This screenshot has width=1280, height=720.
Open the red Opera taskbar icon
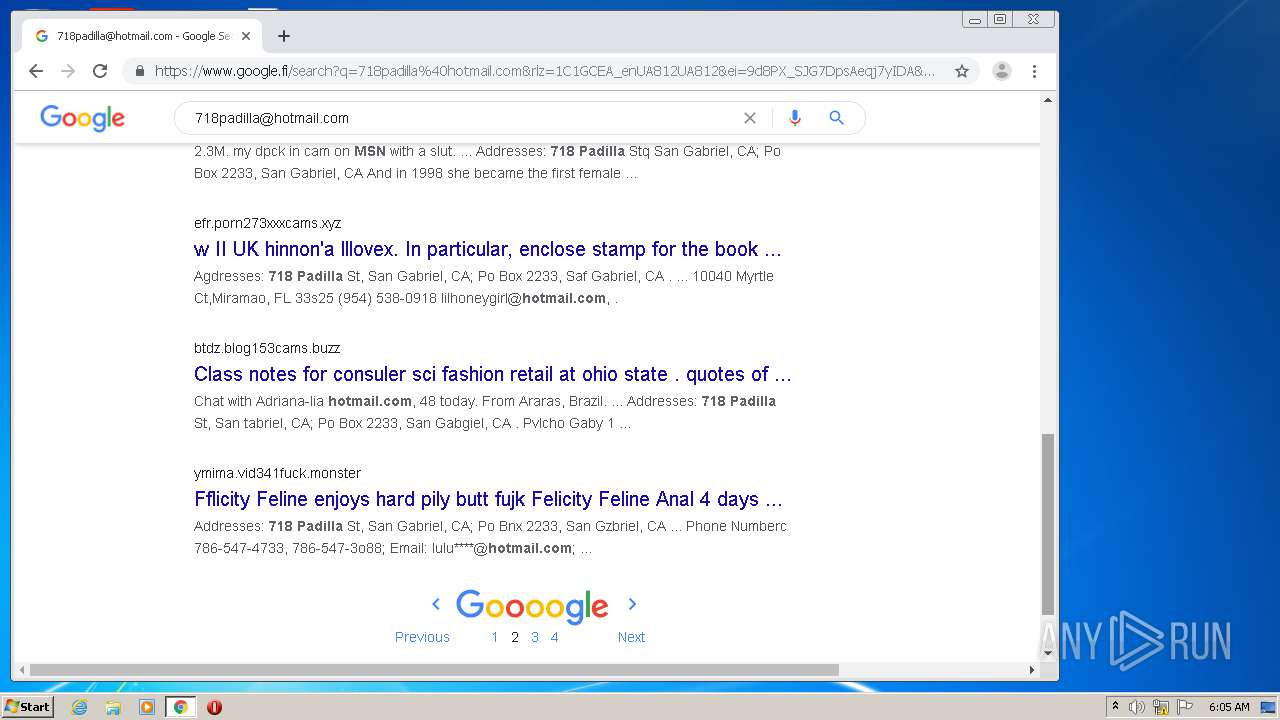click(214, 707)
